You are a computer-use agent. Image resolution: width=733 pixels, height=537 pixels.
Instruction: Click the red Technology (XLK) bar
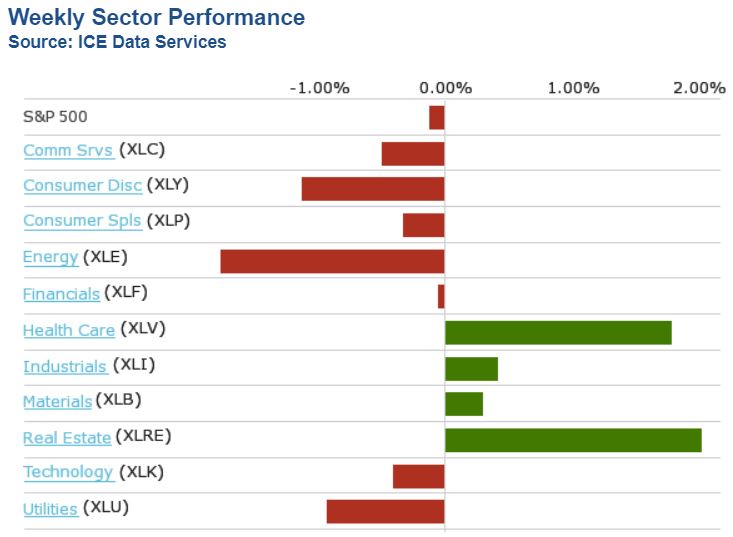coord(418,476)
